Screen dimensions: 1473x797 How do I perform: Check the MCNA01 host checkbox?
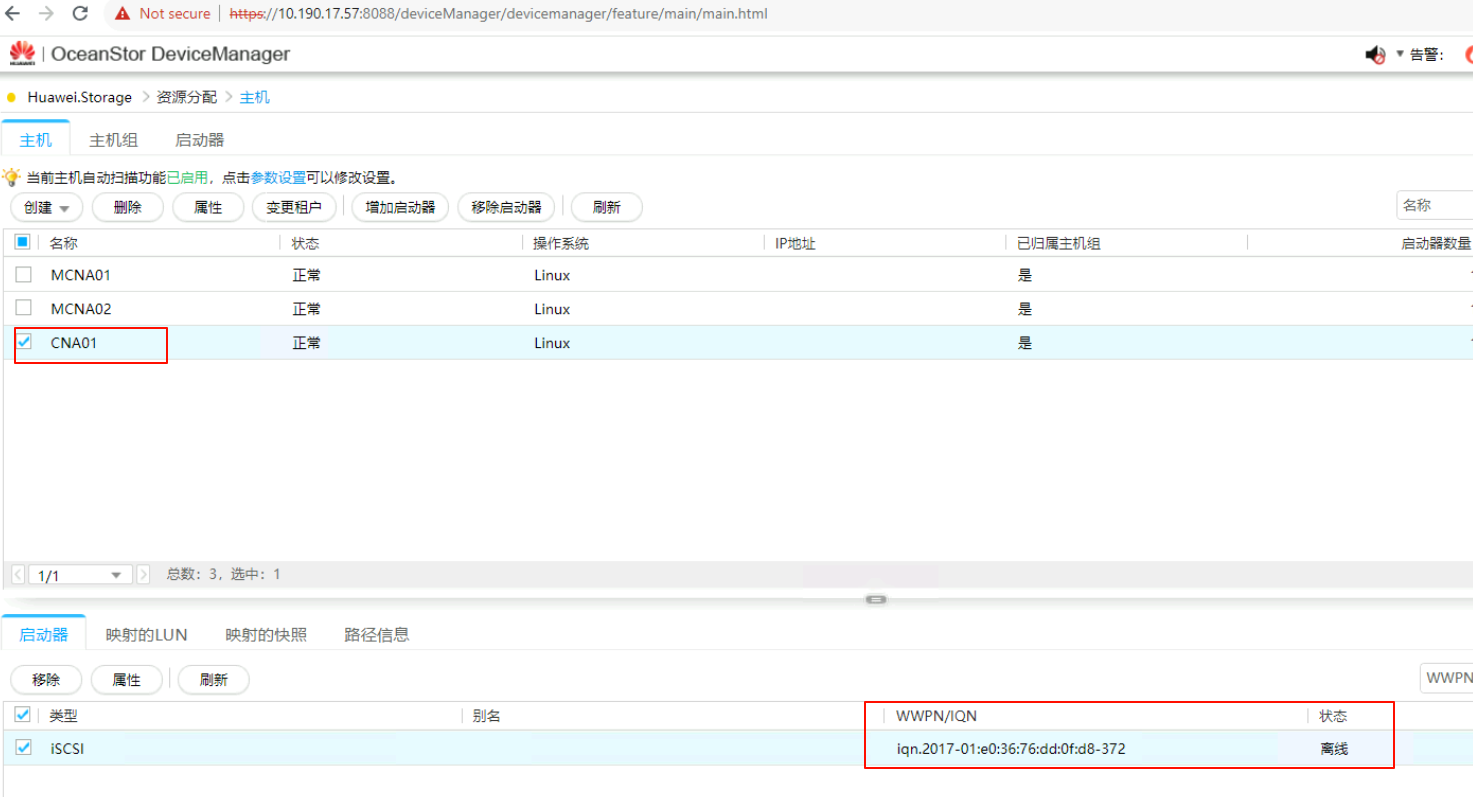(23, 275)
